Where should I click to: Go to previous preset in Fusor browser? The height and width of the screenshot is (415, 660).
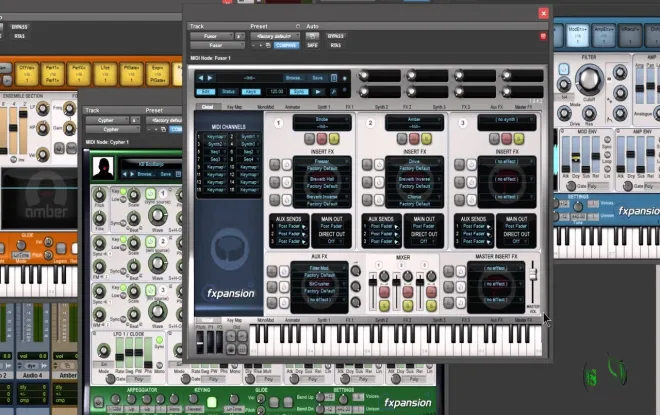click(x=201, y=78)
